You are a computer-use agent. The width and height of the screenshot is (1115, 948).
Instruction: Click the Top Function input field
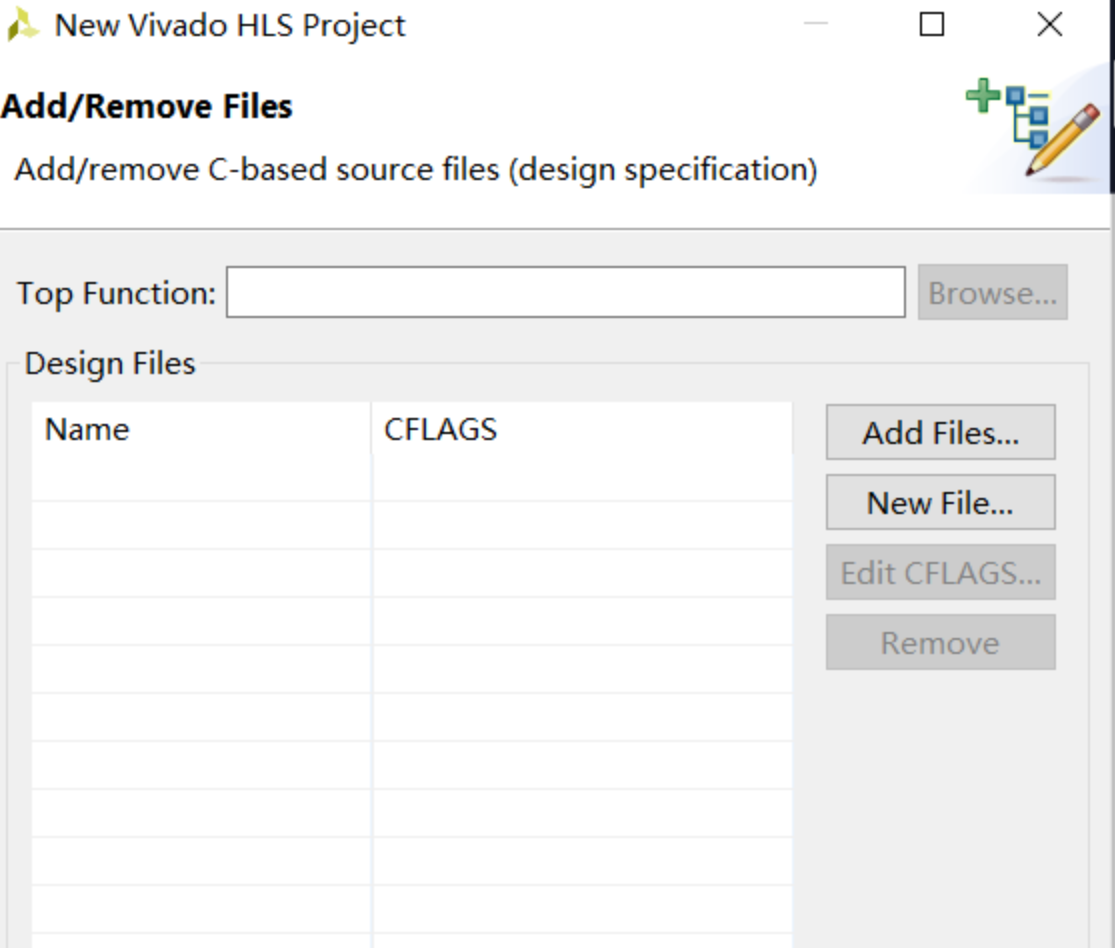coord(565,292)
